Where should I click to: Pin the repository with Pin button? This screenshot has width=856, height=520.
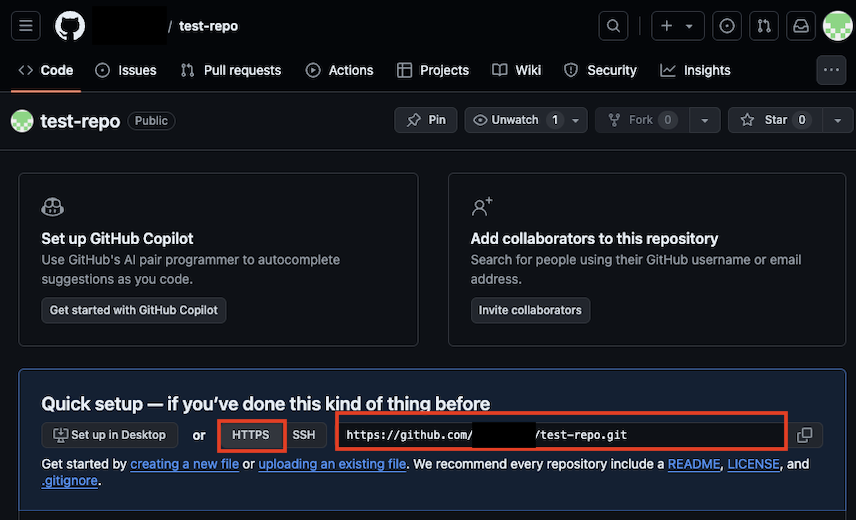[426, 120]
